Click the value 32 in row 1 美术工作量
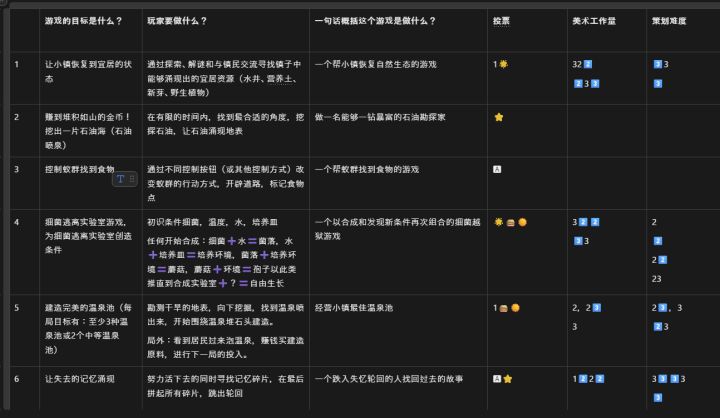Screen dimensions: 720x418 coord(577,64)
